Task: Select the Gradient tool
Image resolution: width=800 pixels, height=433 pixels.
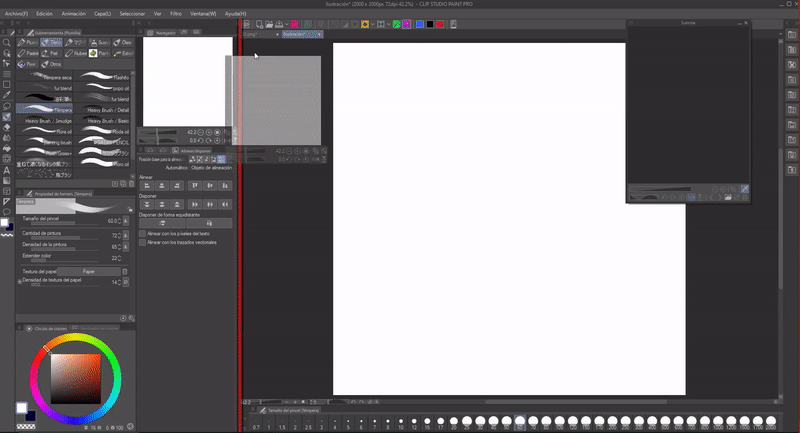Action: click(x=7, y=180)
